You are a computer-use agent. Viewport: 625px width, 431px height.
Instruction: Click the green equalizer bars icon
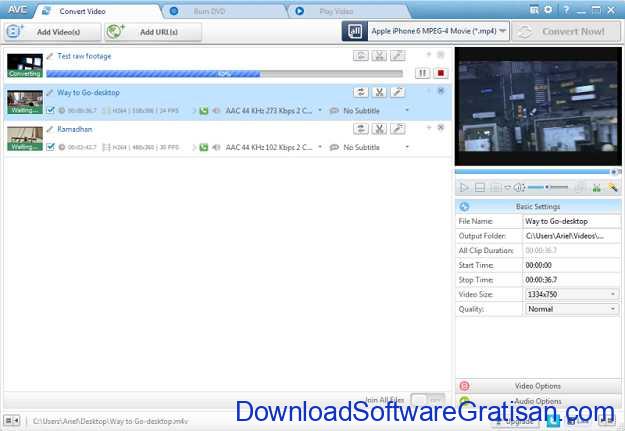pyautogui.click(x=596, y=187)
